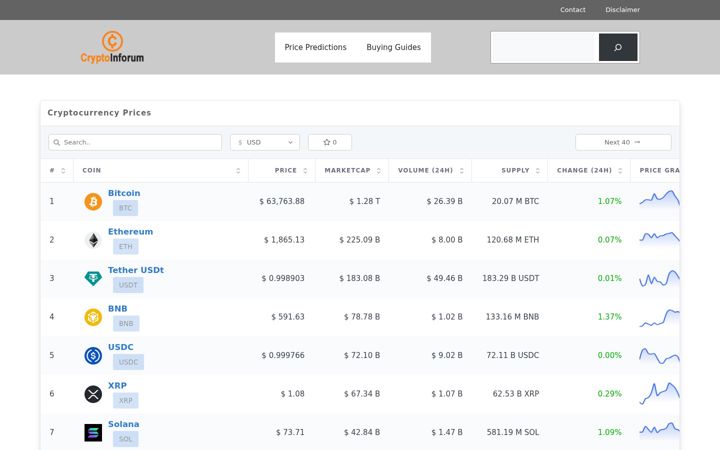Click the CryptoInforum logo
720x450 pixels.
click(112, 47)
